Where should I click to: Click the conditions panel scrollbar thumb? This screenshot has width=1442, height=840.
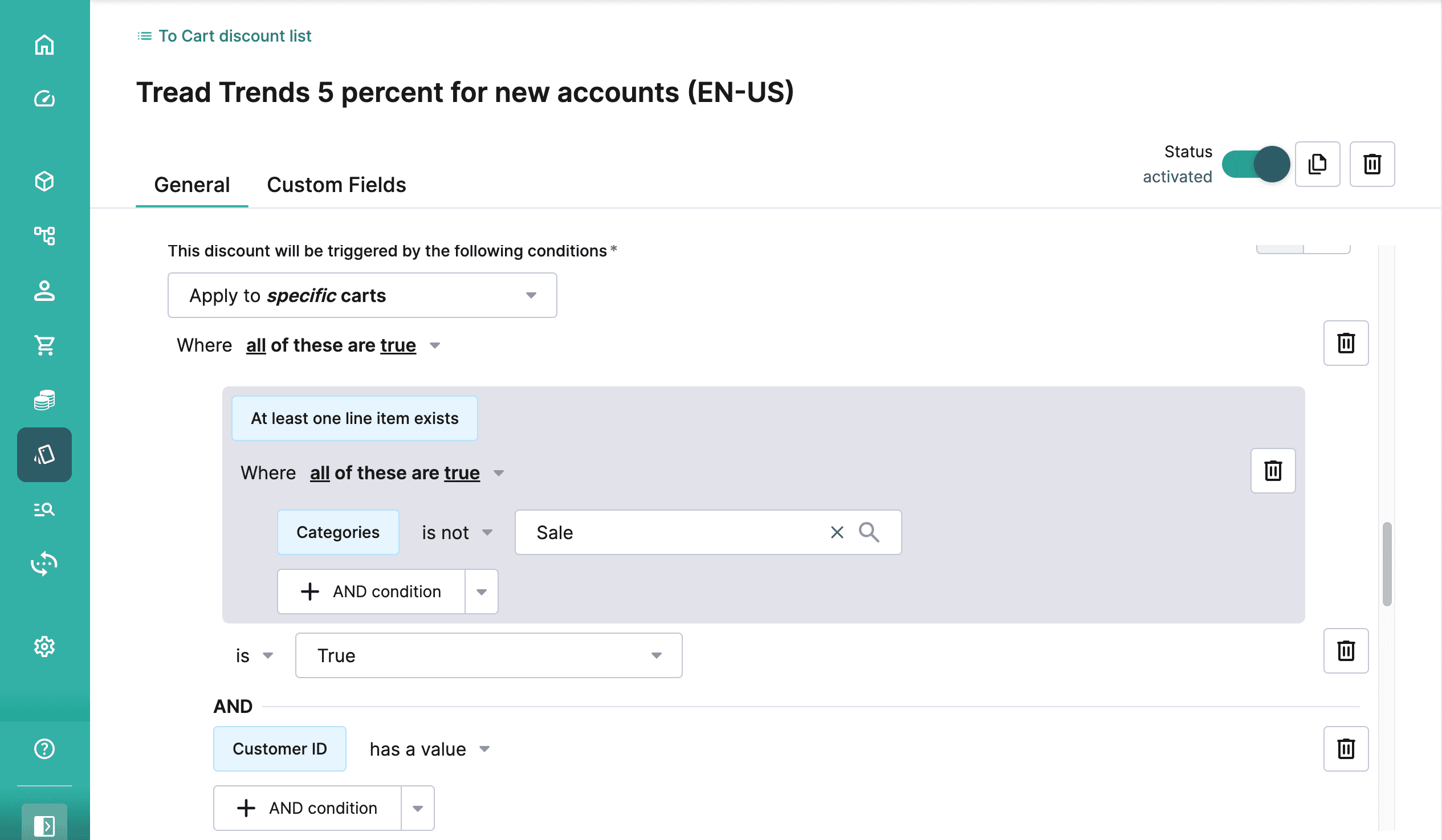pyautogui.click(x=1387, y=564)
